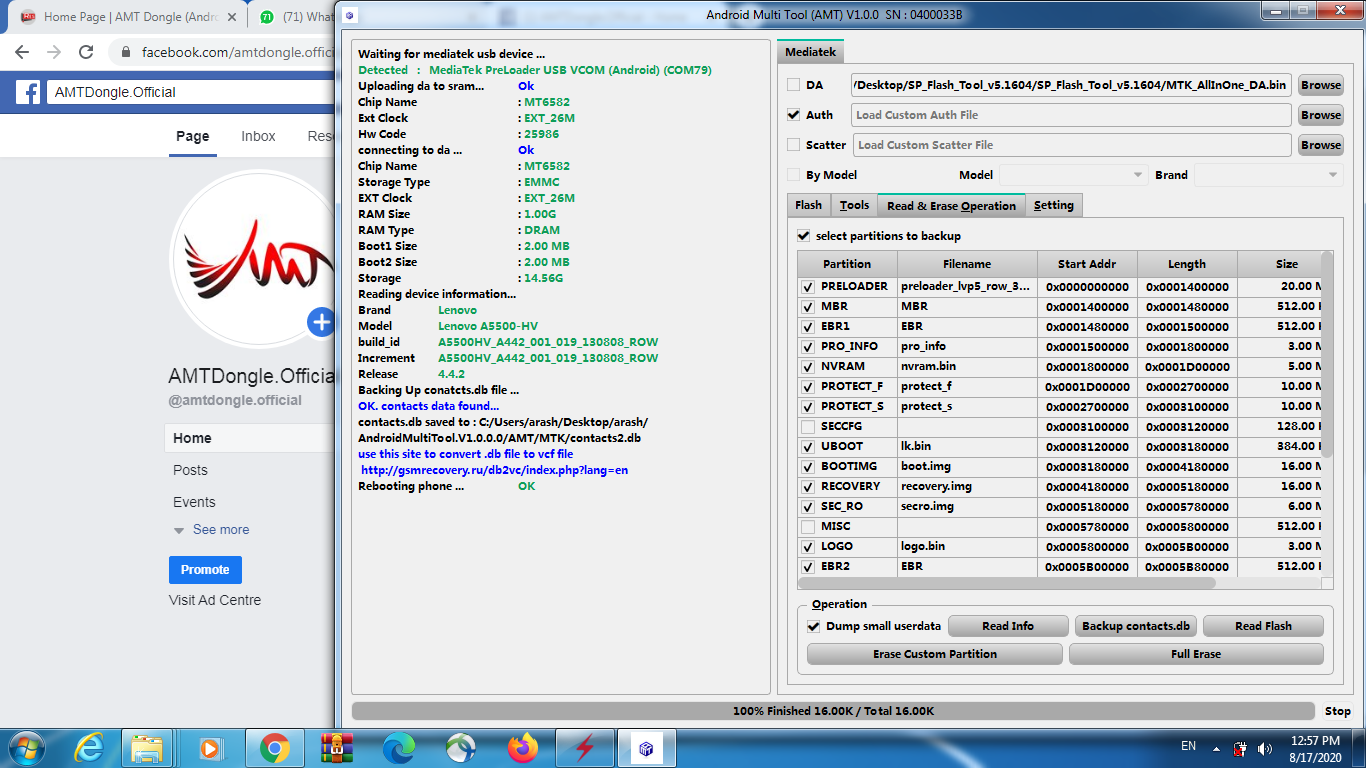This screenshot has width=1366, height=768.
Task: Enable the Scatter checkbox
Action: (793, 145)
